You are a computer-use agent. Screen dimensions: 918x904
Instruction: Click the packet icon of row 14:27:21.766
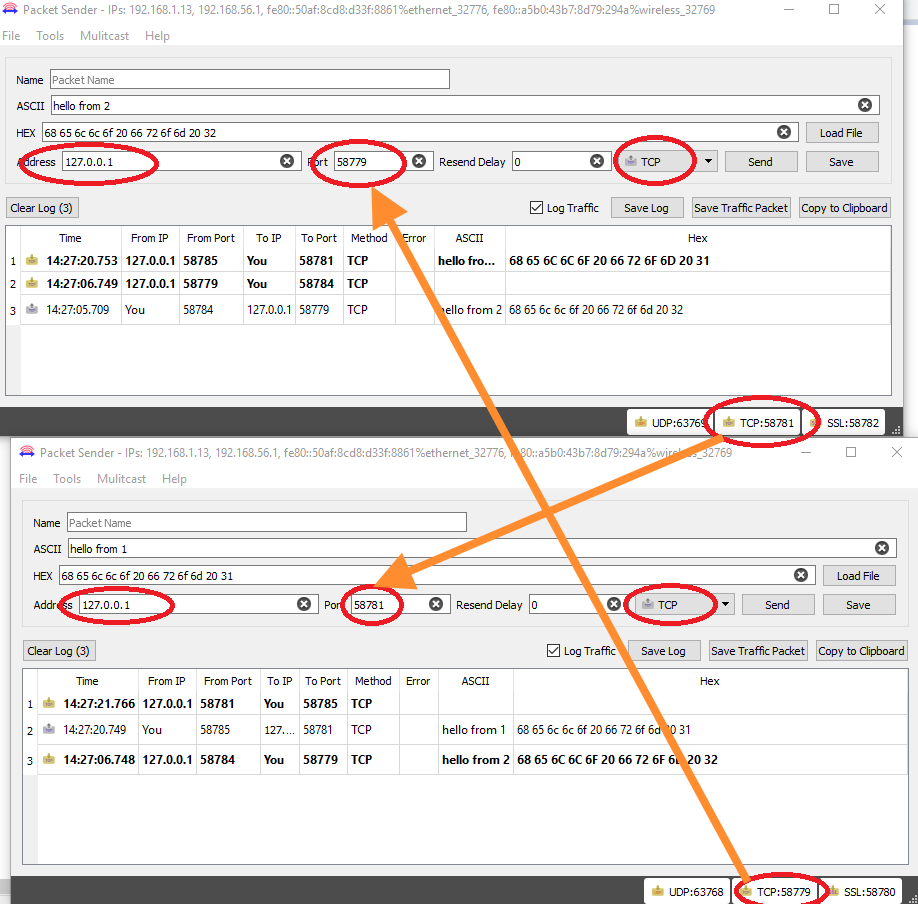click(49, 703)
